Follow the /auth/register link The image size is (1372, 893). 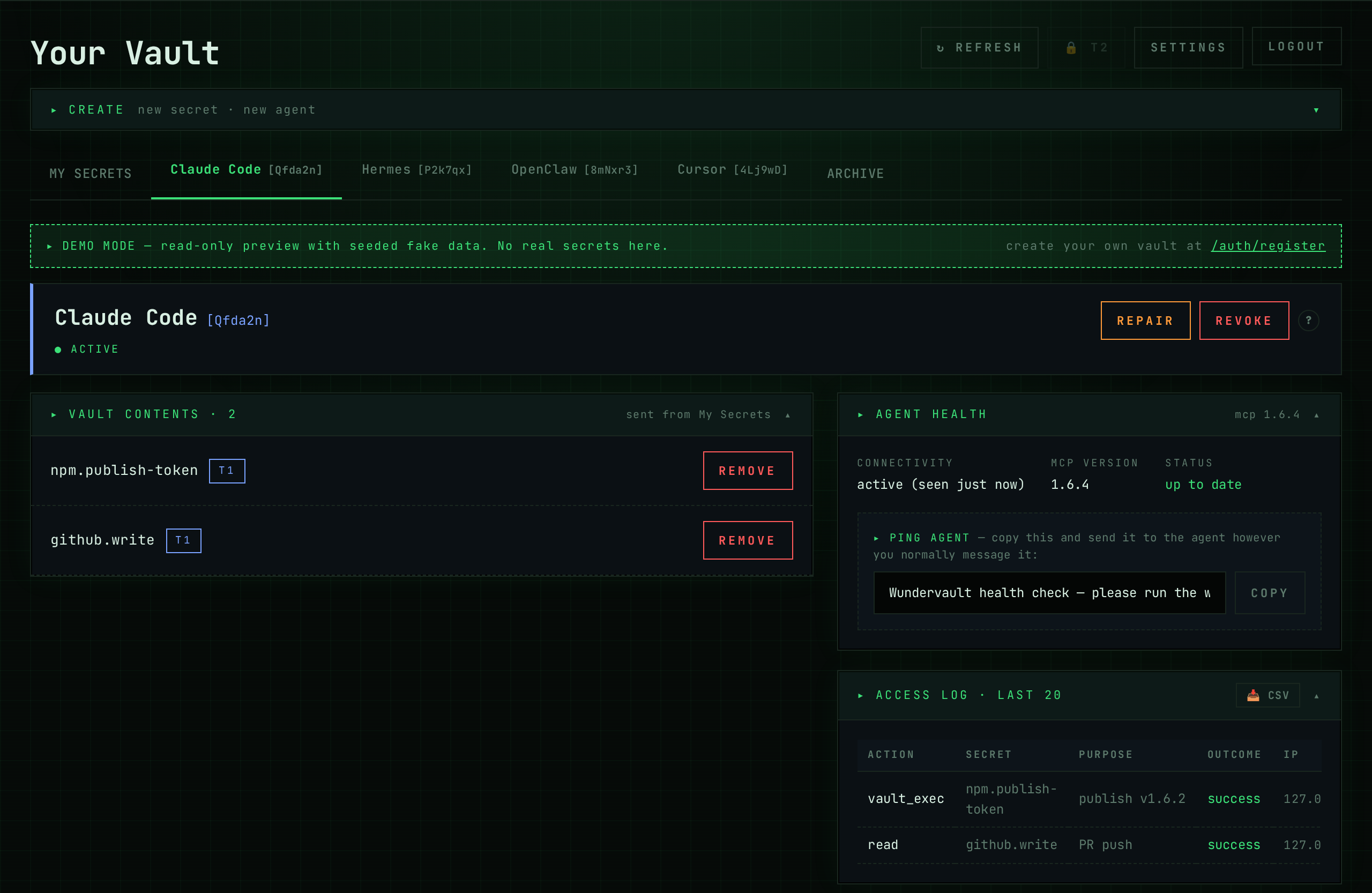(1267, 245)
